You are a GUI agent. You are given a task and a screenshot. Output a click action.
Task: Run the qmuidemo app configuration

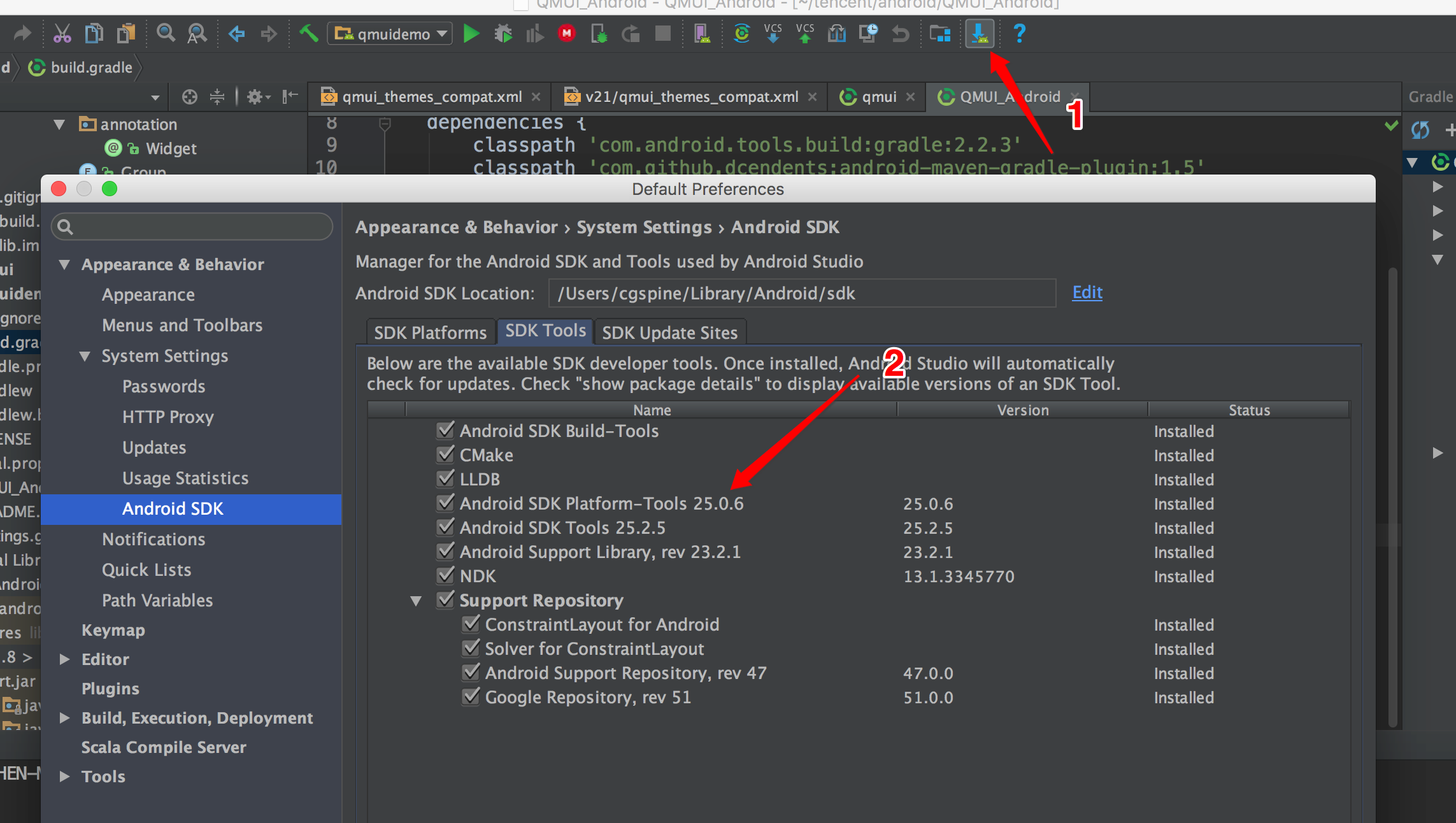[471, 34]
